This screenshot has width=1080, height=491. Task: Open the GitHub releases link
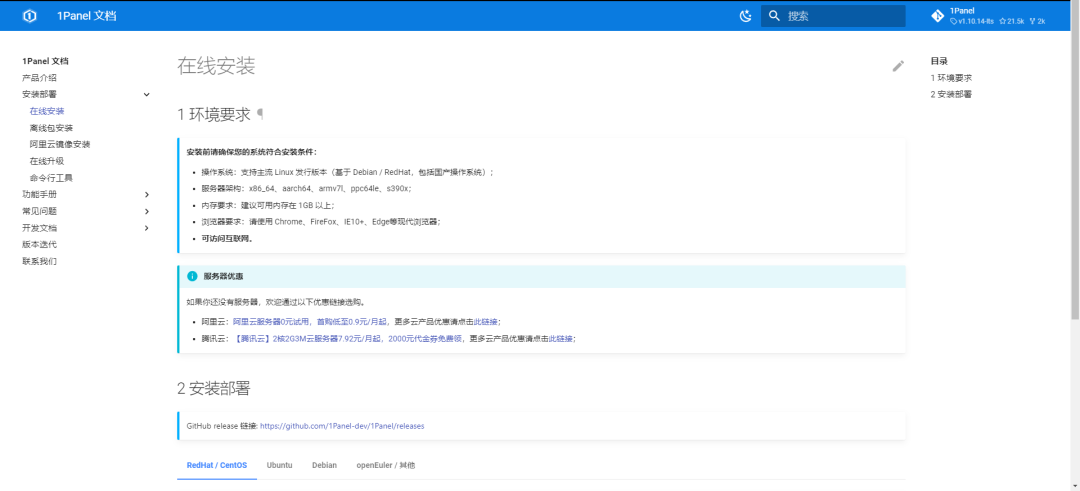(342, 426)
